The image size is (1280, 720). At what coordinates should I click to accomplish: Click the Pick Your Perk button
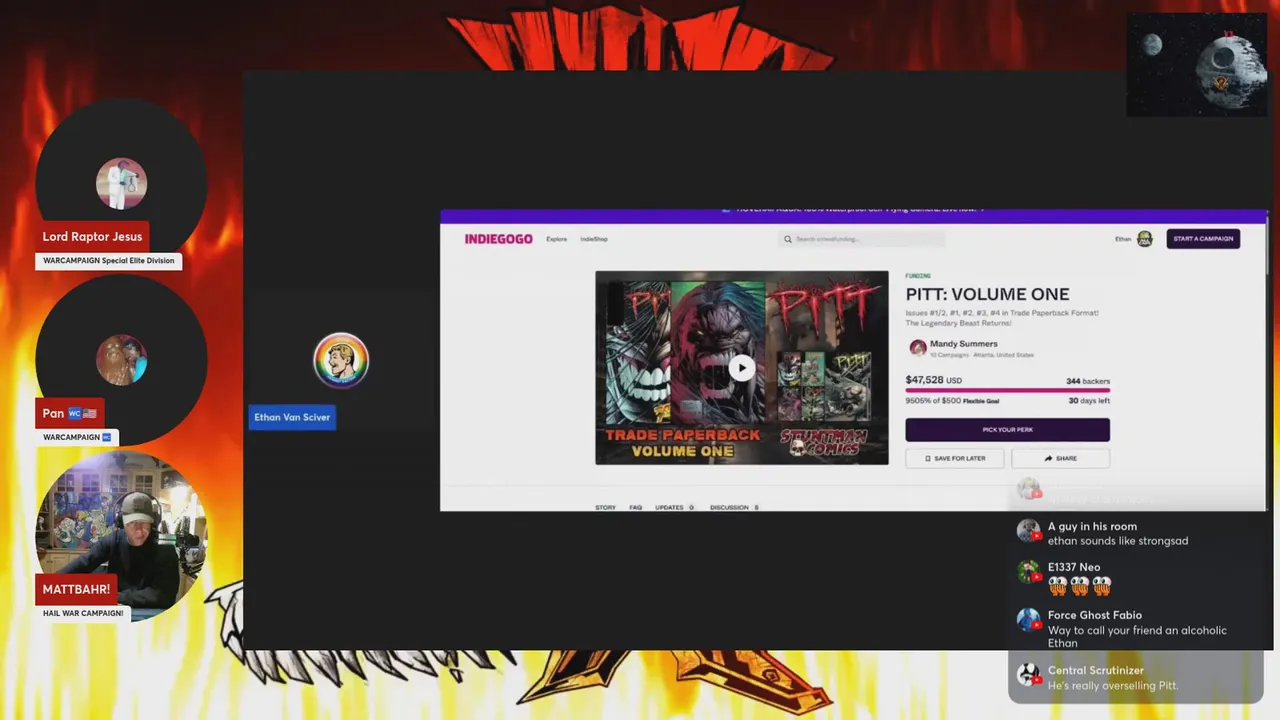(1007, 429)
